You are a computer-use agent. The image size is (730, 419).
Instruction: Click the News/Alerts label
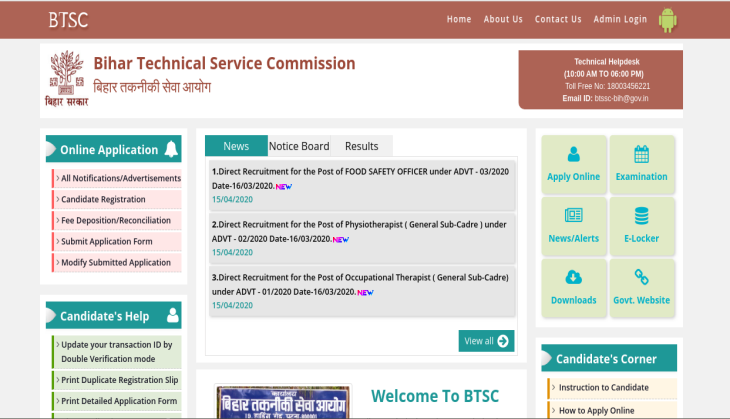(574, 238)
